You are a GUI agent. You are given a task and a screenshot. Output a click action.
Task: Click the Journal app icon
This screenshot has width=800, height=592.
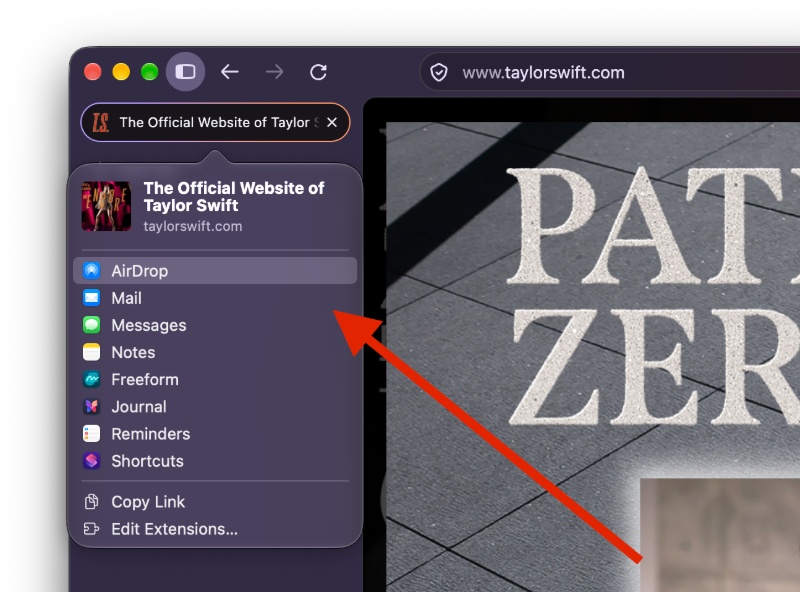92,407
